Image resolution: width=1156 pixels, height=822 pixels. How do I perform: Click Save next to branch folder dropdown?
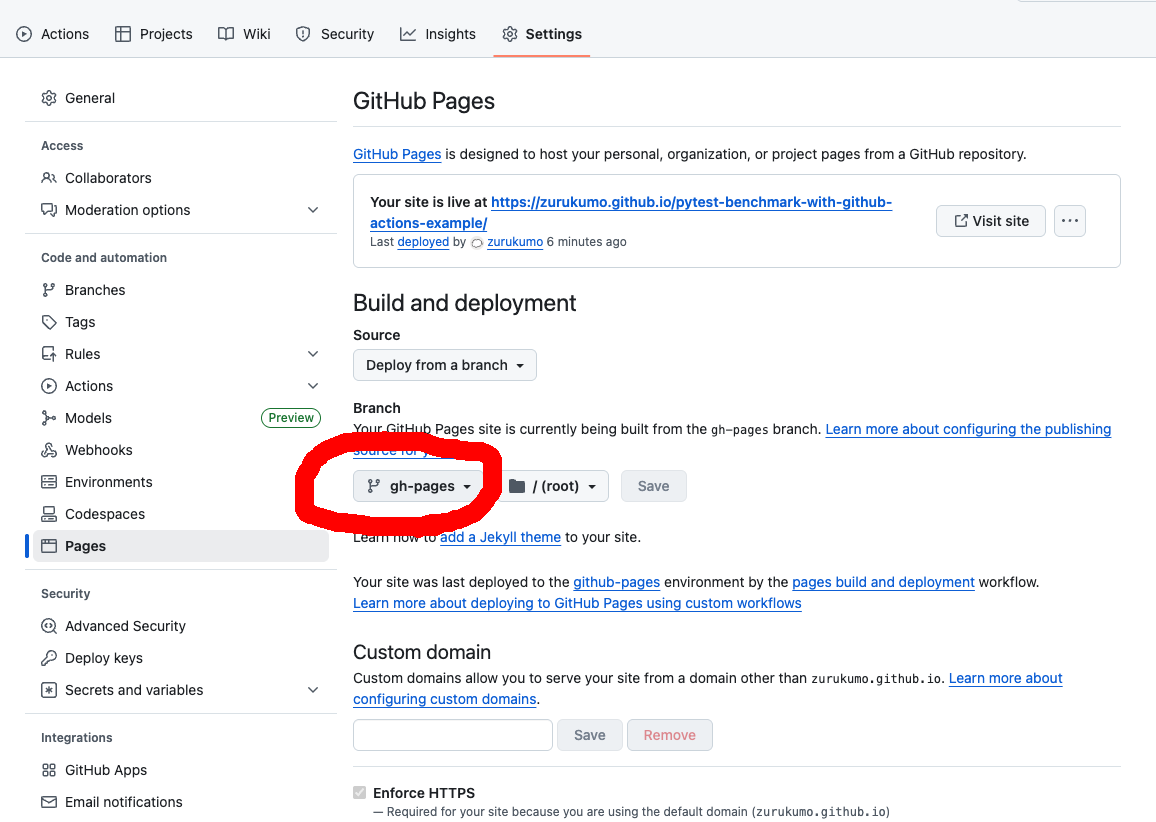[x=653, y=487]
